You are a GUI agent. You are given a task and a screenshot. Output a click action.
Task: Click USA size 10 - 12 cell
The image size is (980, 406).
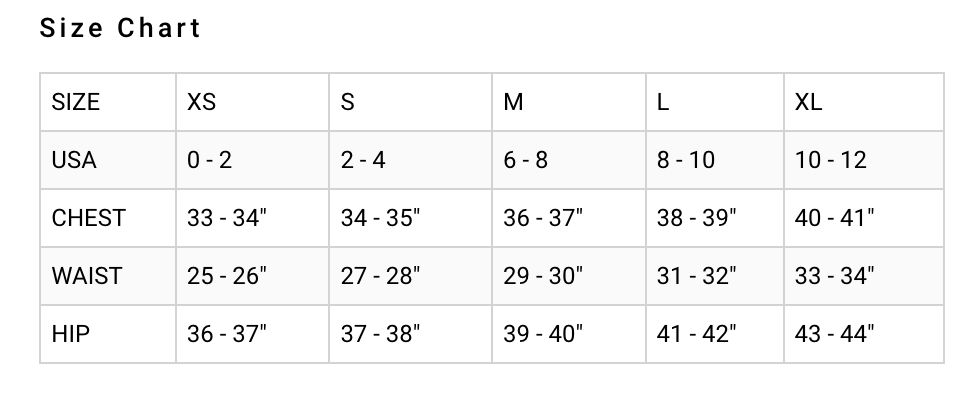tap(830, 160)
